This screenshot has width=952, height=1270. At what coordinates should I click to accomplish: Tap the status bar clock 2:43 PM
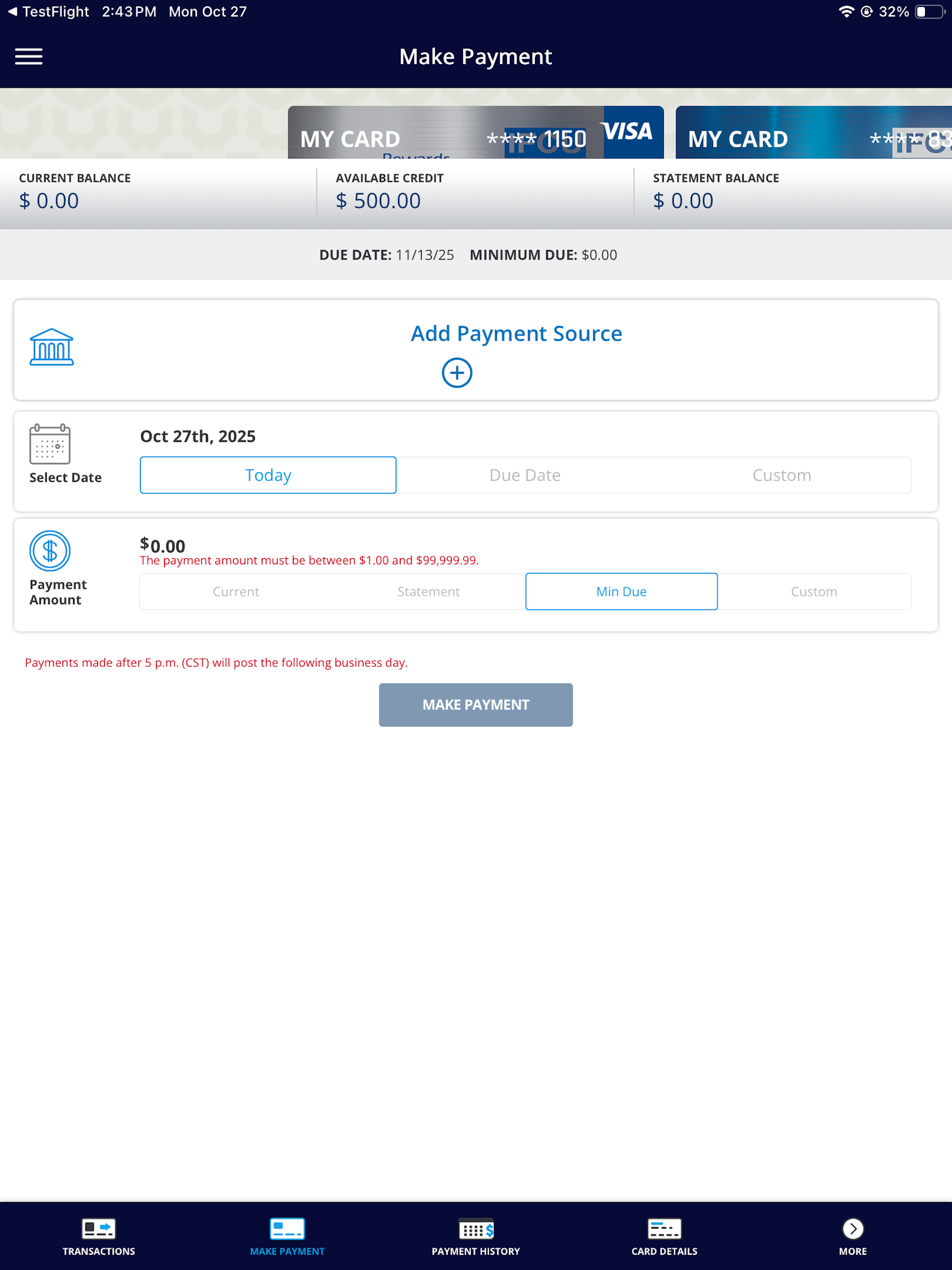[x=129, y=12]
